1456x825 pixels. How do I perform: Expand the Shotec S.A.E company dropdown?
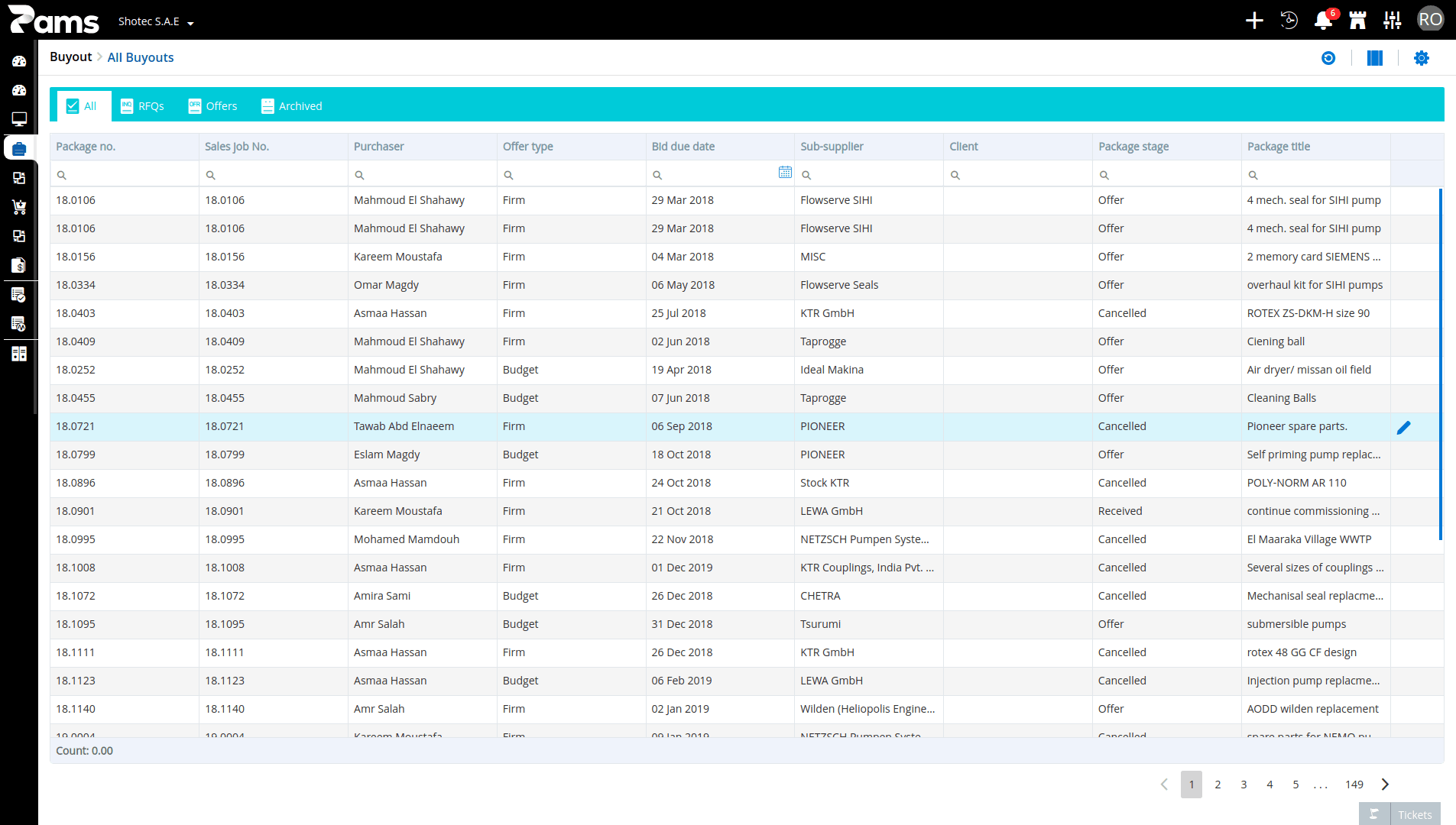pos(156,21)
